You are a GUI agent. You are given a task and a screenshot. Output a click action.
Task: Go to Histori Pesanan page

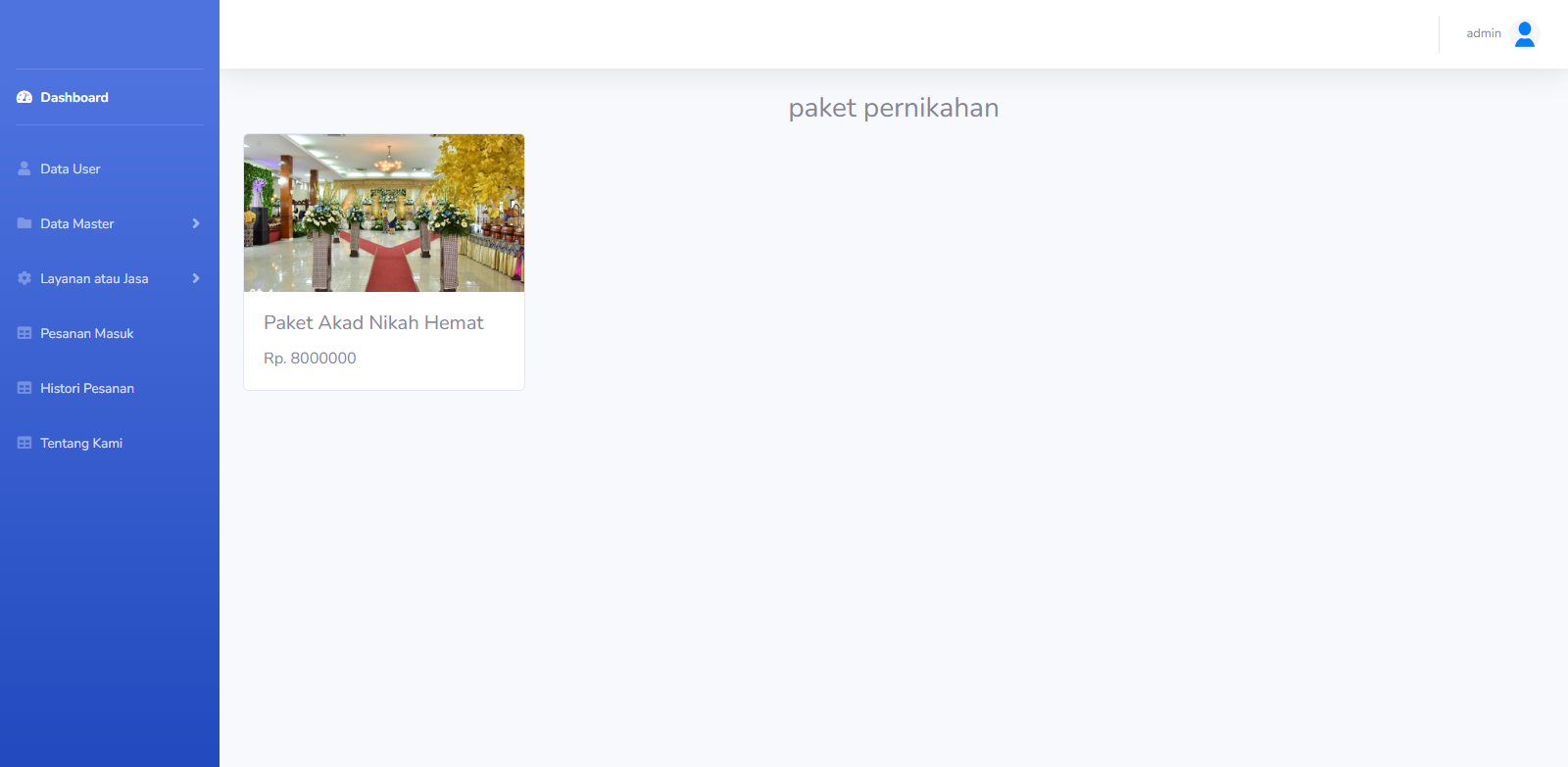coord(110,388)
